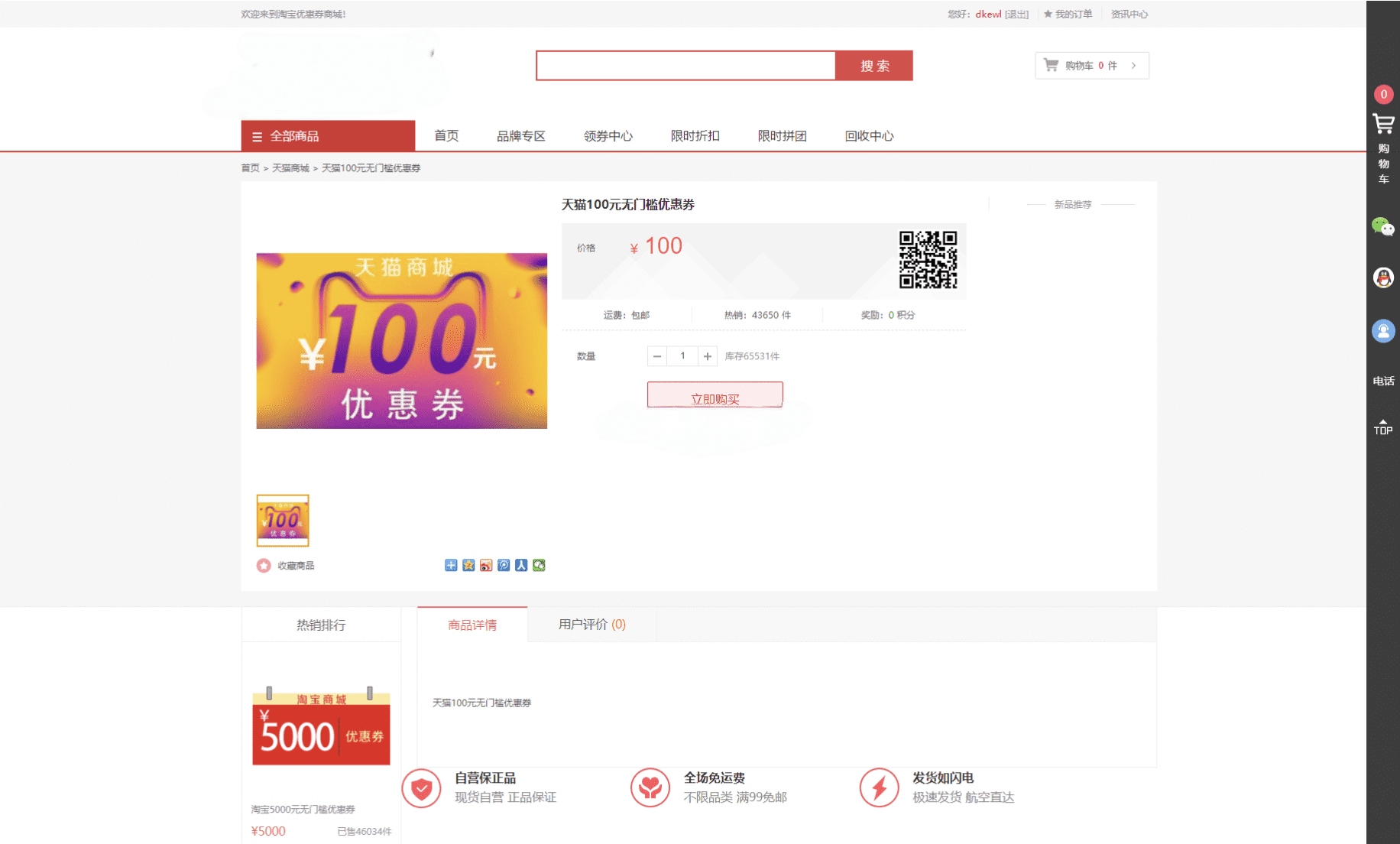Open 回收中心 navigation item

click(870, 136)
